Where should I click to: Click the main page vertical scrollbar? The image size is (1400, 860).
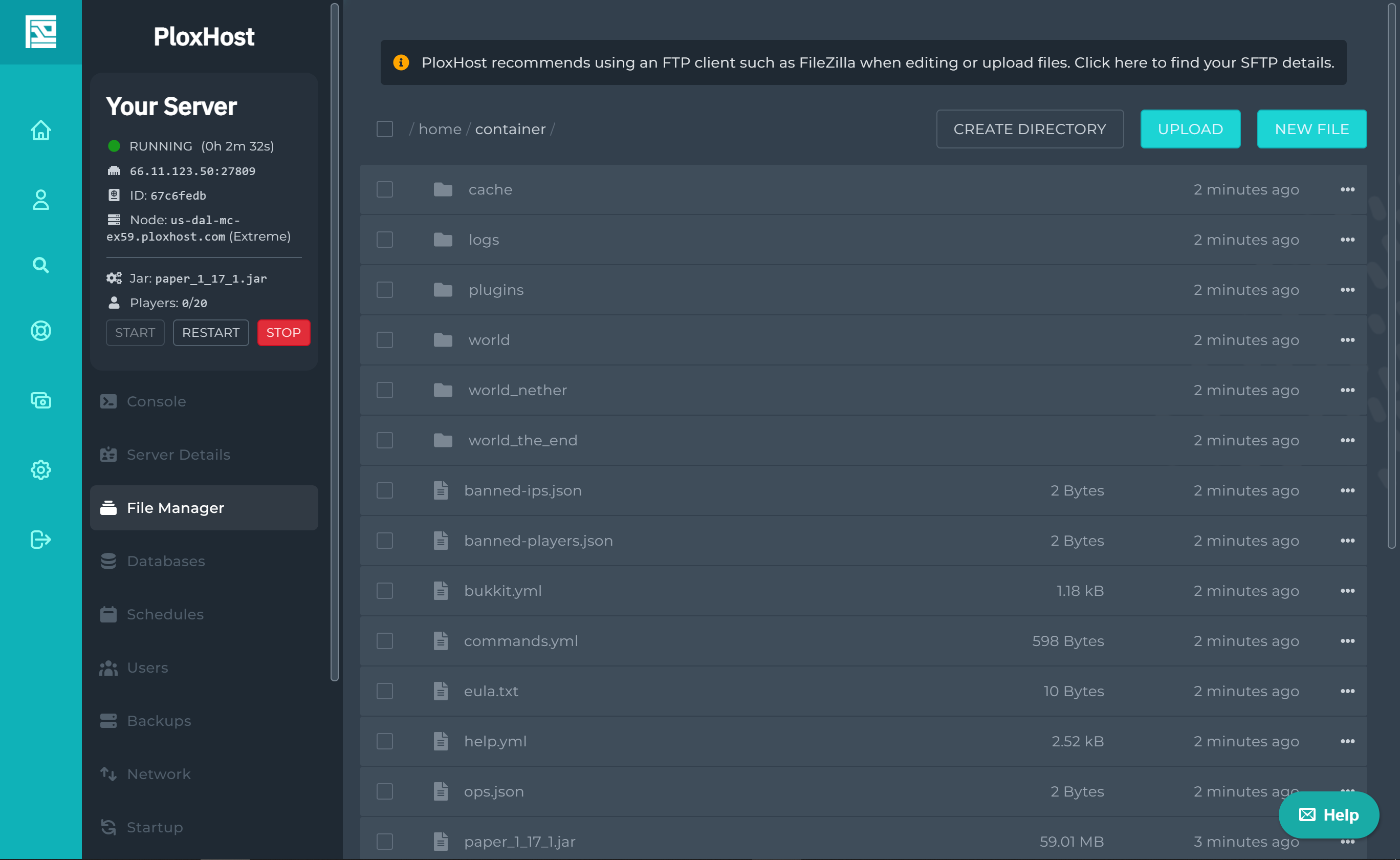click(x=1391, y=275)
